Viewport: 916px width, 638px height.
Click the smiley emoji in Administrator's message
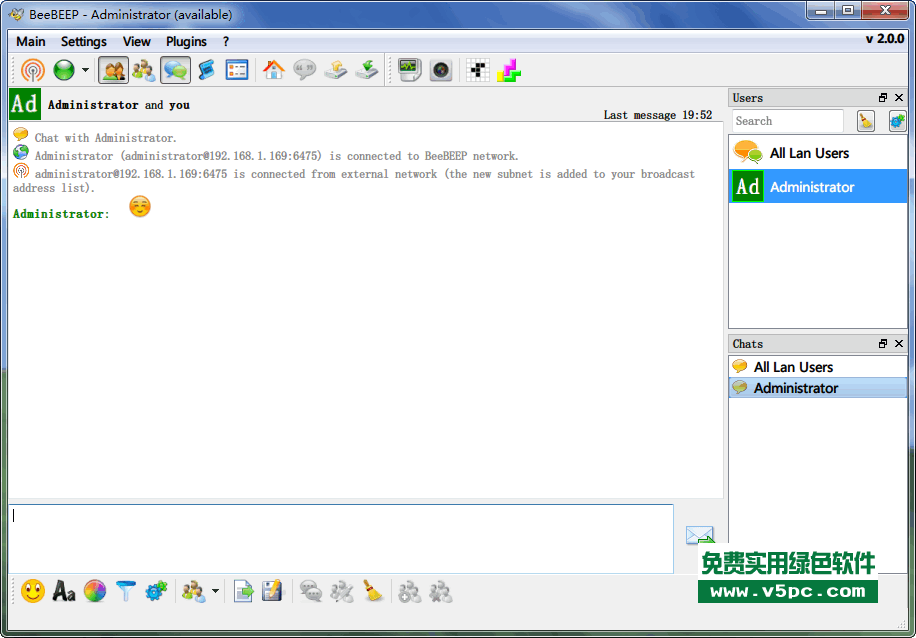coord(140,207)
